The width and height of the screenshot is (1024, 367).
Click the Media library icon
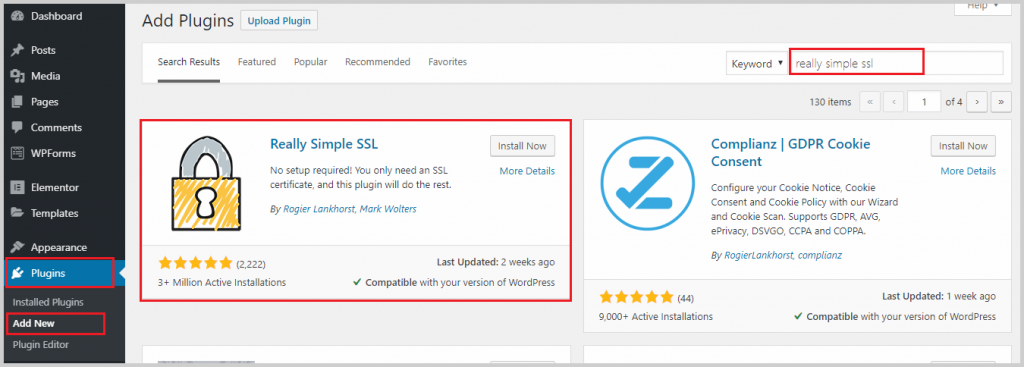coord(18,76)
